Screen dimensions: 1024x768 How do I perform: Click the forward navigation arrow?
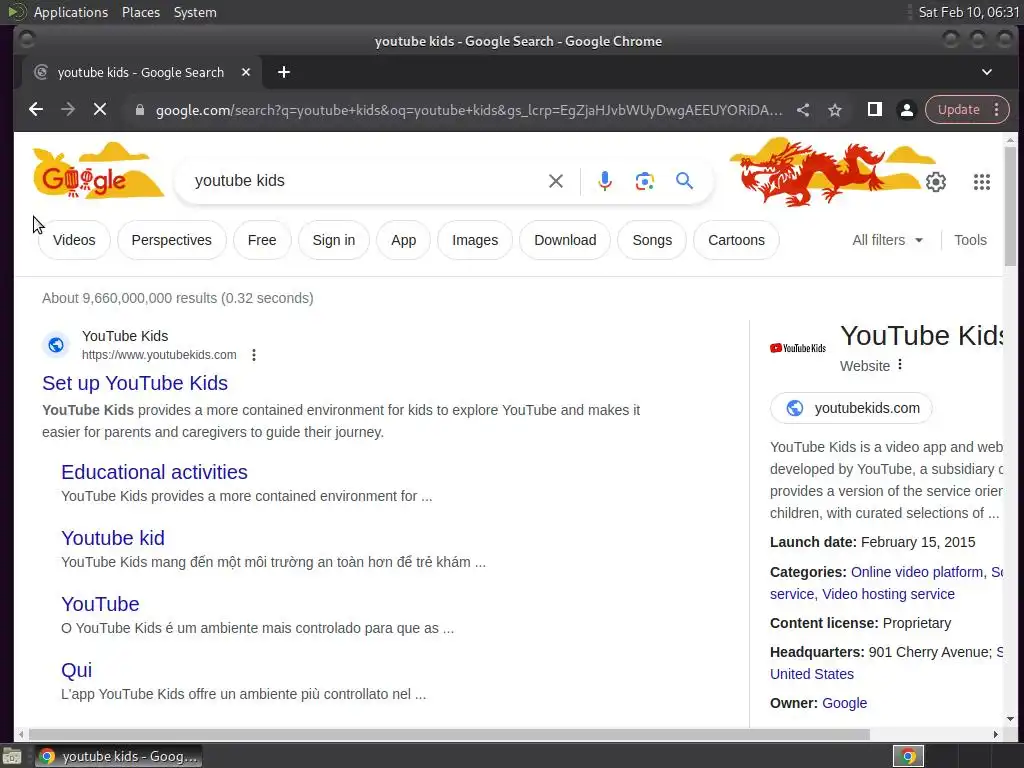68,110
